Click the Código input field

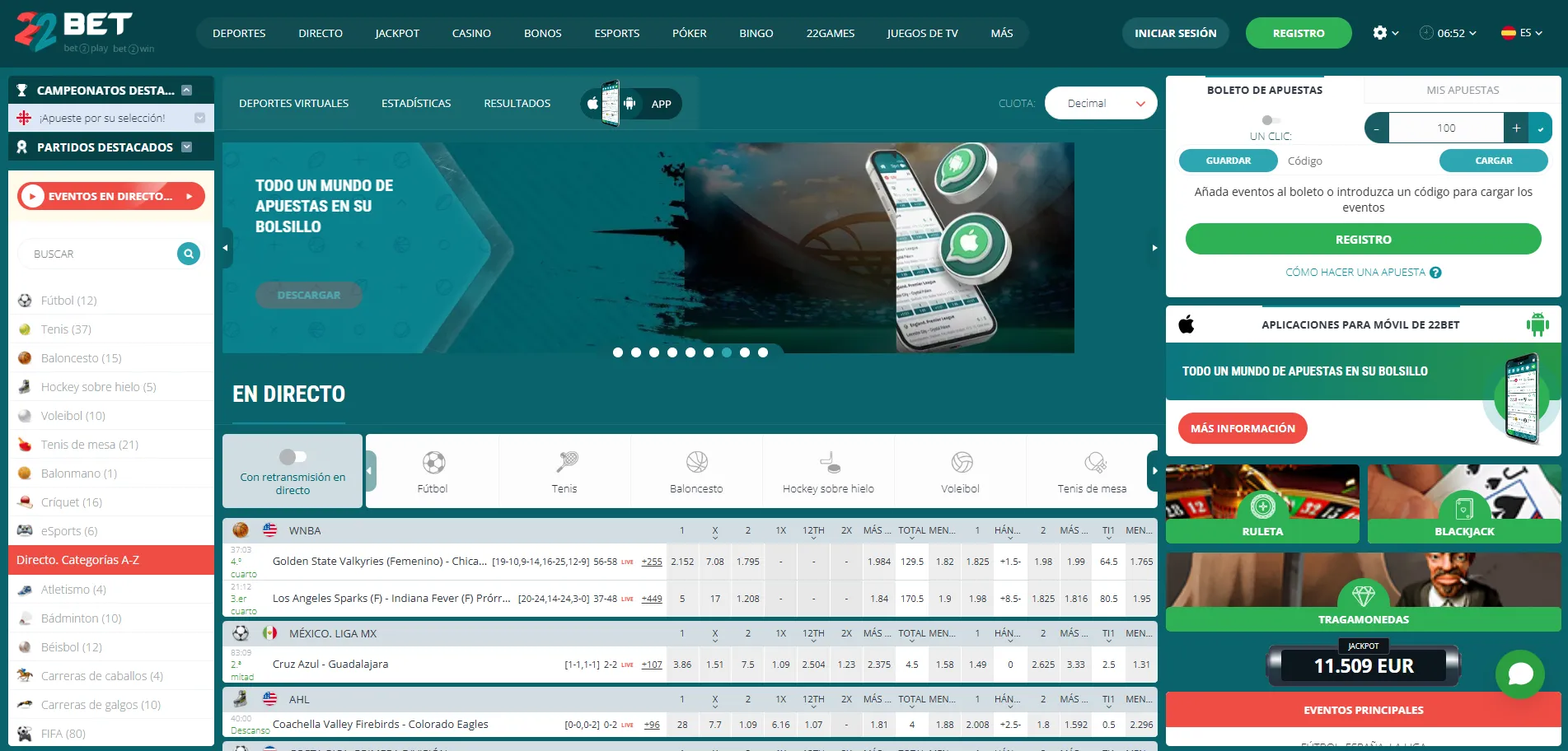point(1357,161)
